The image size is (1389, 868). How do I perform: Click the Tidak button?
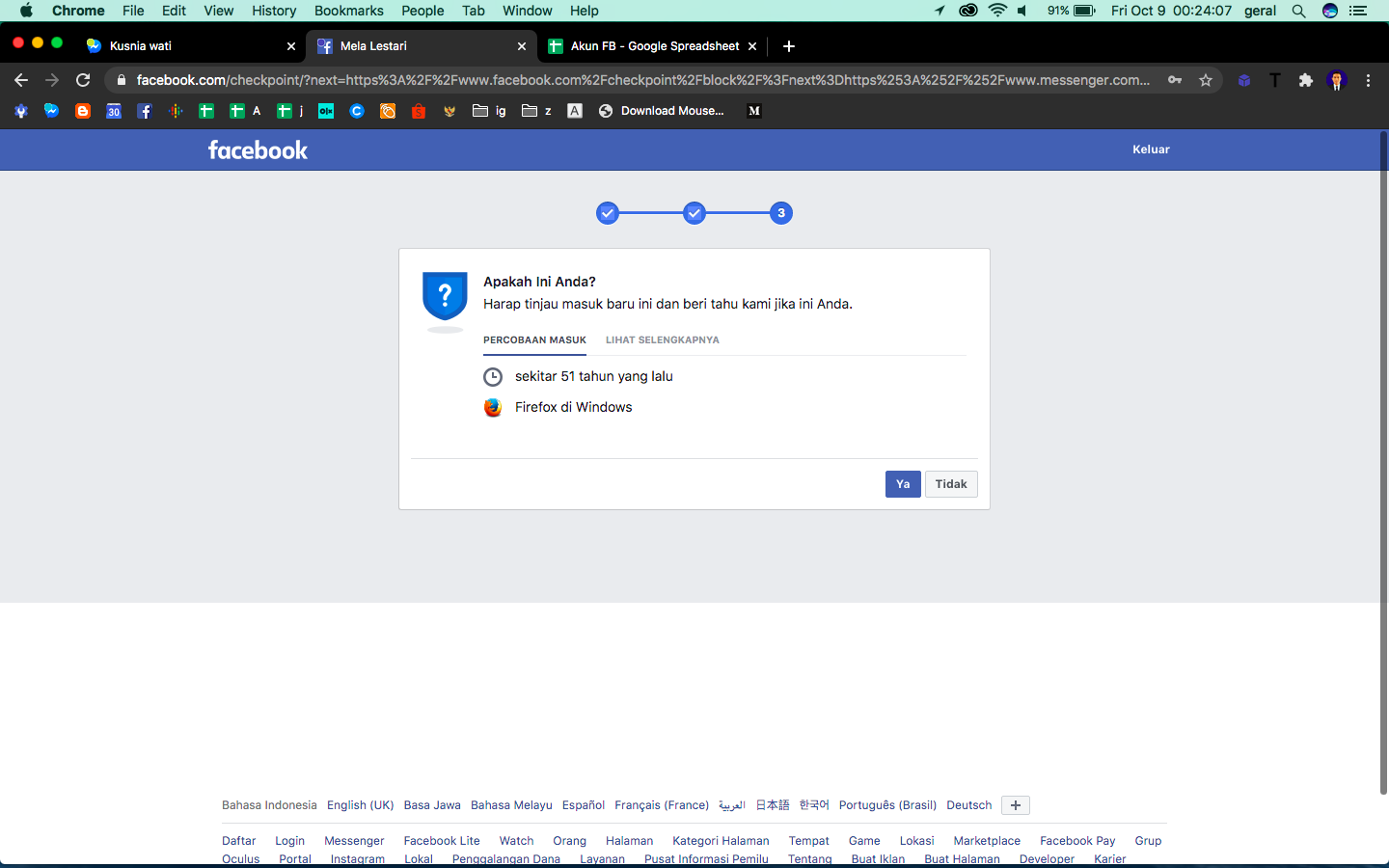[x=951, y=484]
